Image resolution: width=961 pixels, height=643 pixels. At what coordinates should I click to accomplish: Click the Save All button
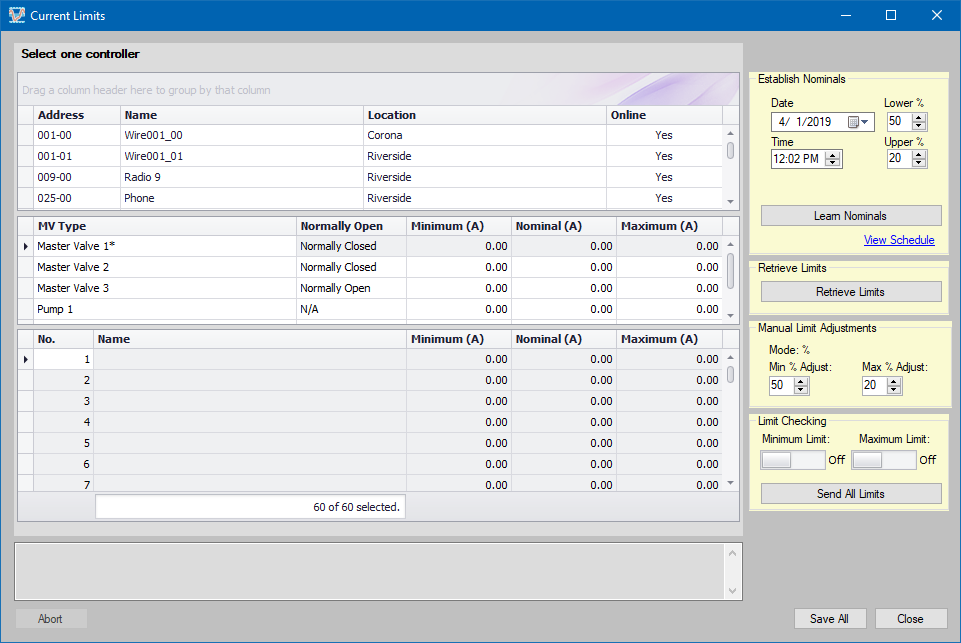tap(830, 618)
